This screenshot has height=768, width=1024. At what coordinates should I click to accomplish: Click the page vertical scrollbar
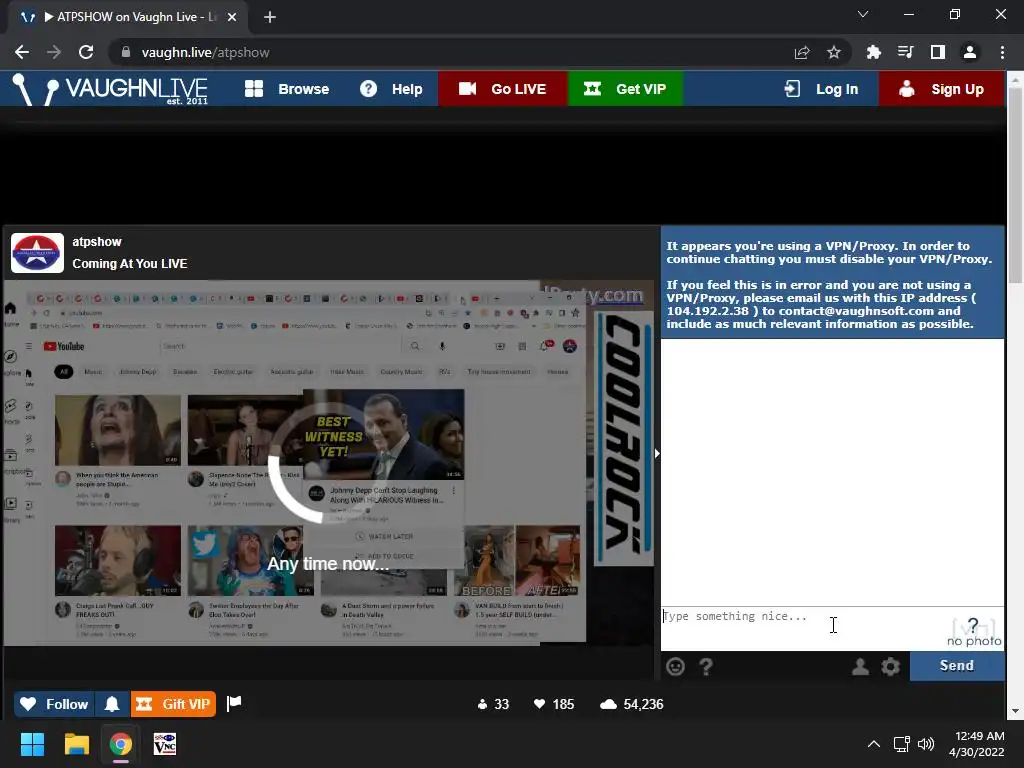pos(1015,186)
